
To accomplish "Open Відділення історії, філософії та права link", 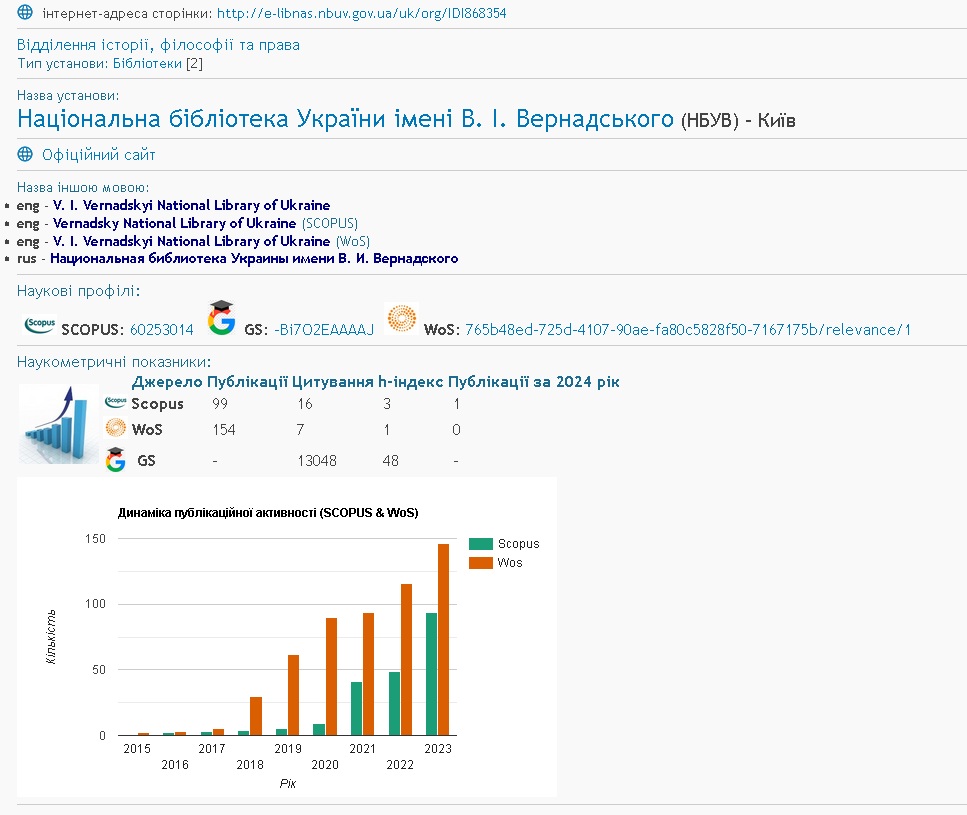I will [158, 45].
